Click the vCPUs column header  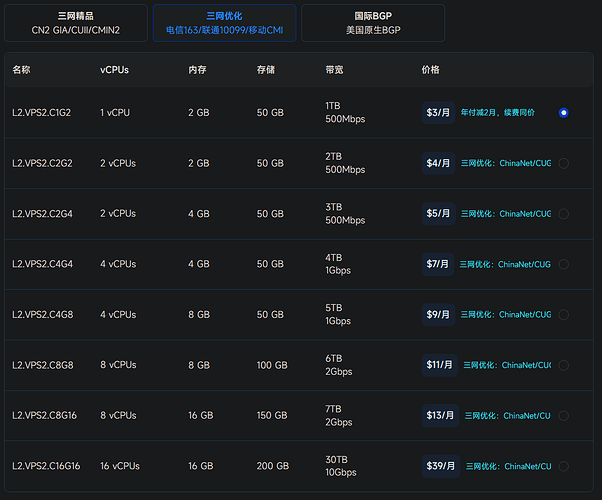(x=114, y=70)
